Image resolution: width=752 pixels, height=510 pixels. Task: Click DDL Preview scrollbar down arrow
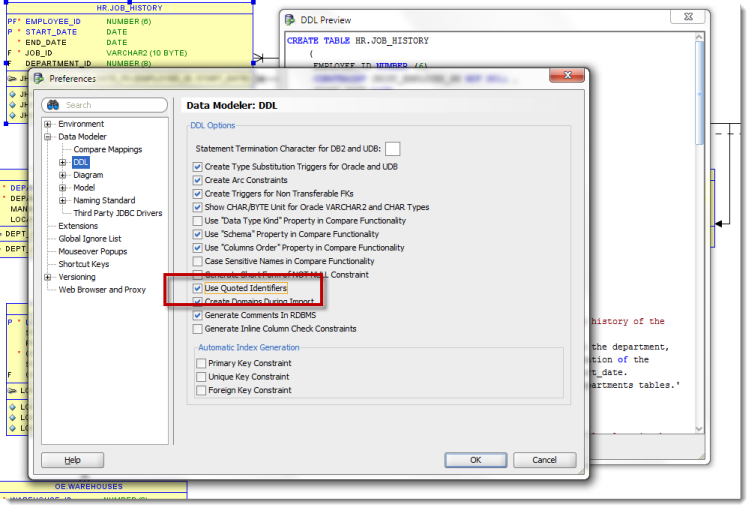click(x=699, y=429)
